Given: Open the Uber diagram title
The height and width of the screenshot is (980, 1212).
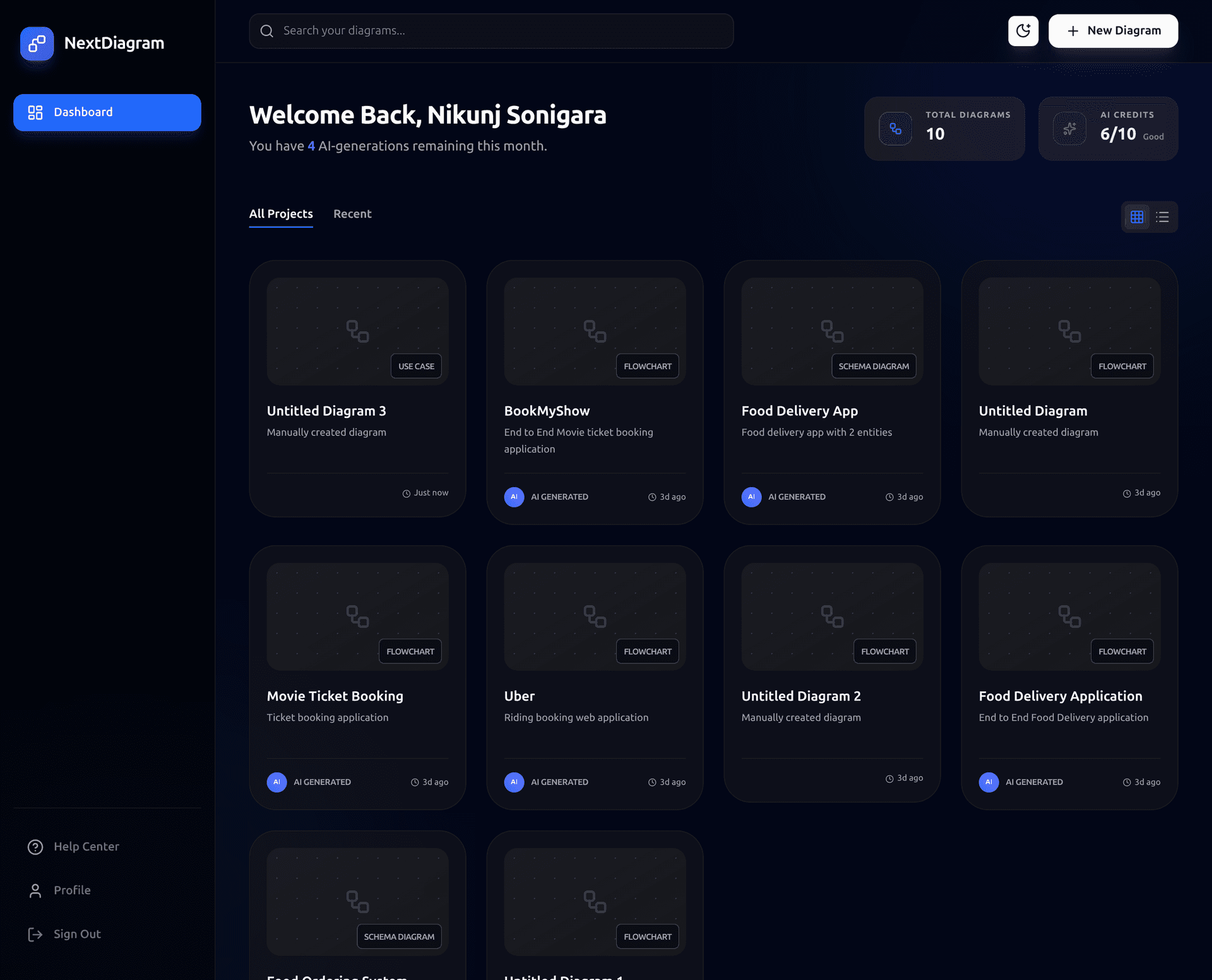Looking at the screenshot, I should tap(519, 696).
